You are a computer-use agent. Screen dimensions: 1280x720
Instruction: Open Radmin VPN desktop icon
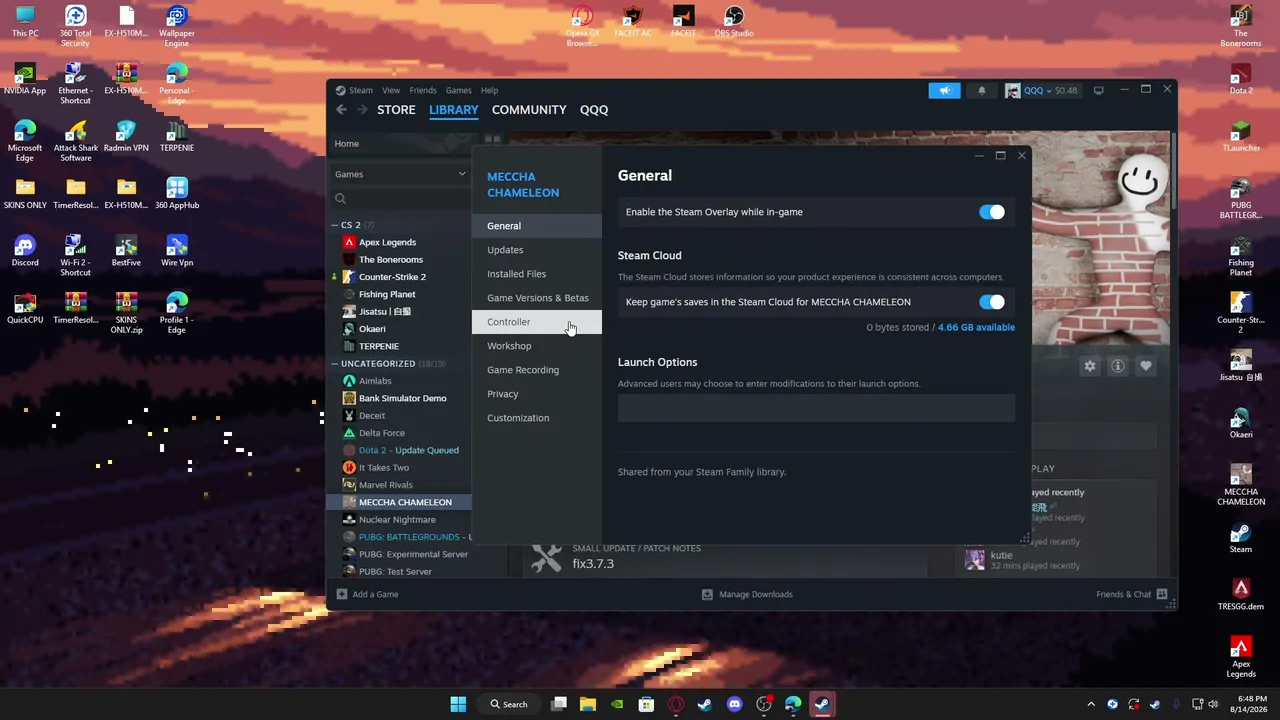coord(126,137)
